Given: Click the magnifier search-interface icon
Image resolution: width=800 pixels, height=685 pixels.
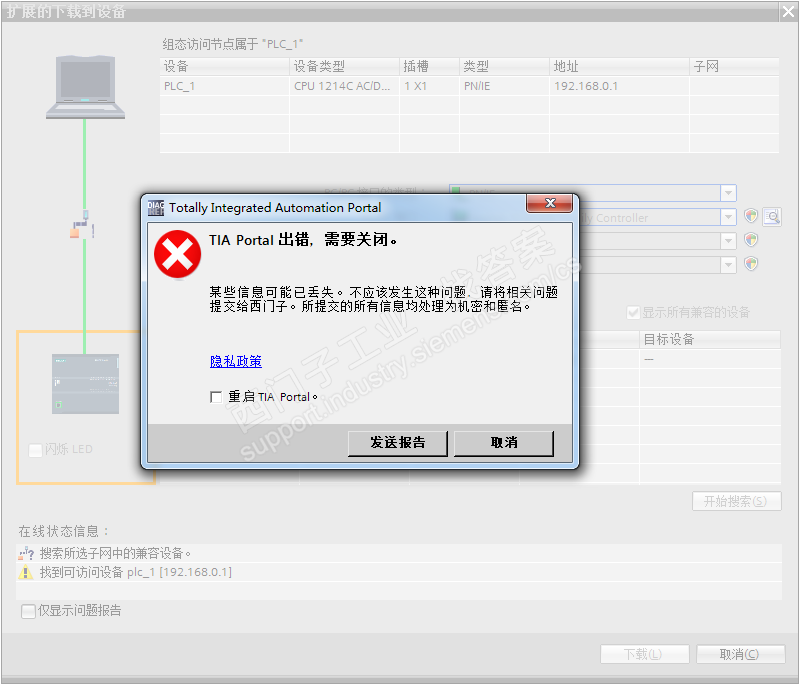Looking at the screenshot, I should pyautogui.click(x=772, y=217).
